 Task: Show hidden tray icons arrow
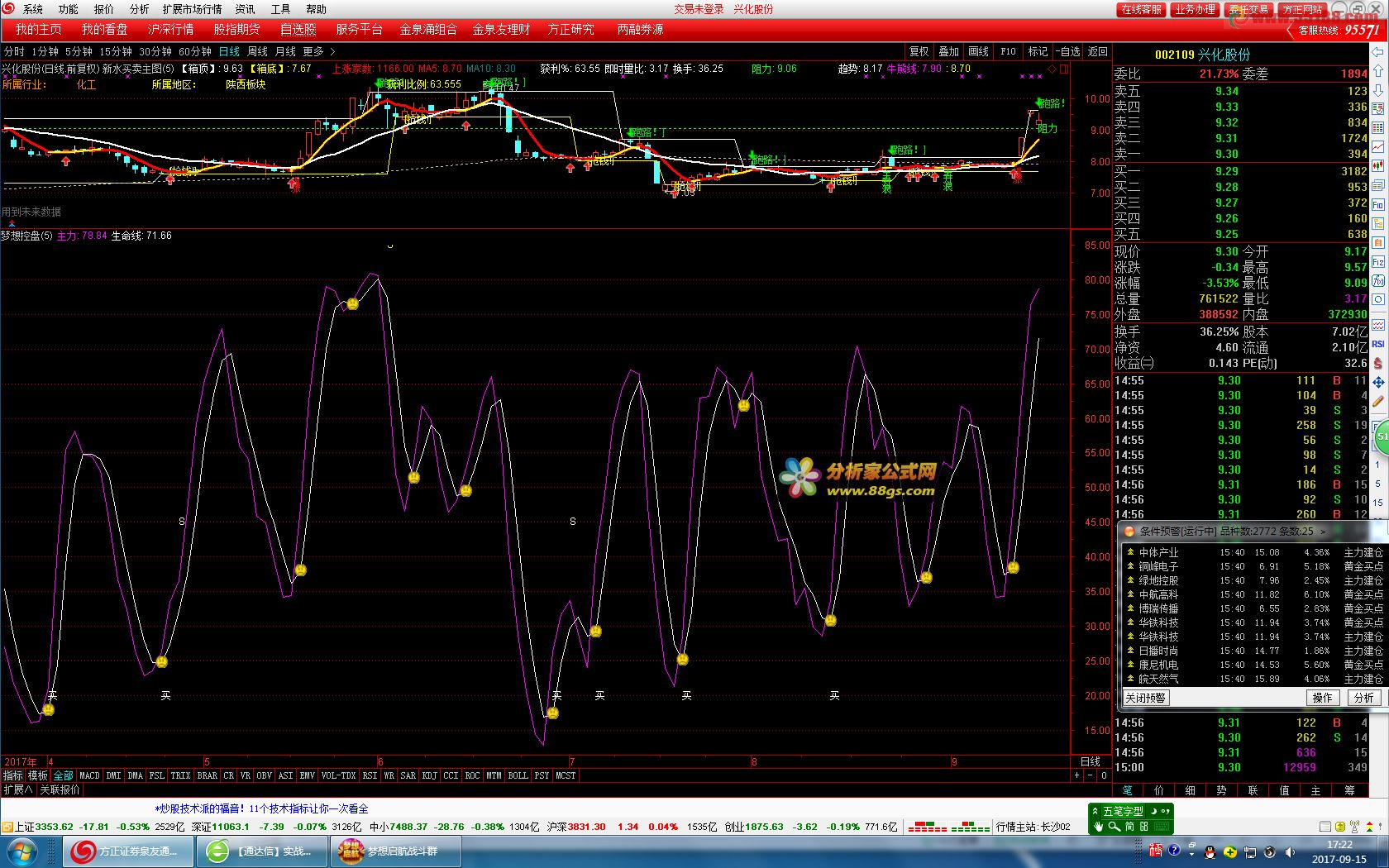click(x=1191, y=854)
